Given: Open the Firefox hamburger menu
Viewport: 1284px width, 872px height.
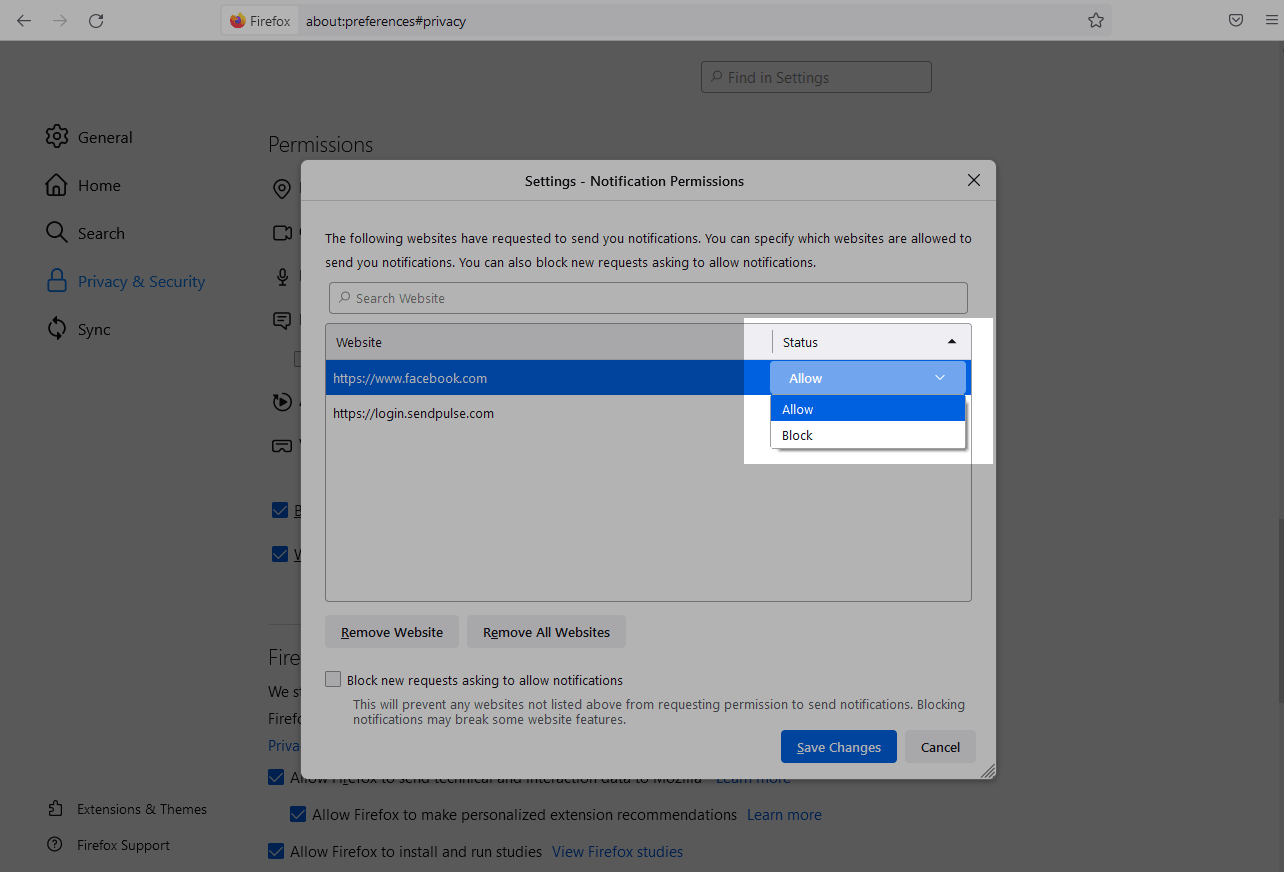Looking at the screenshot, I should 1271,20.
